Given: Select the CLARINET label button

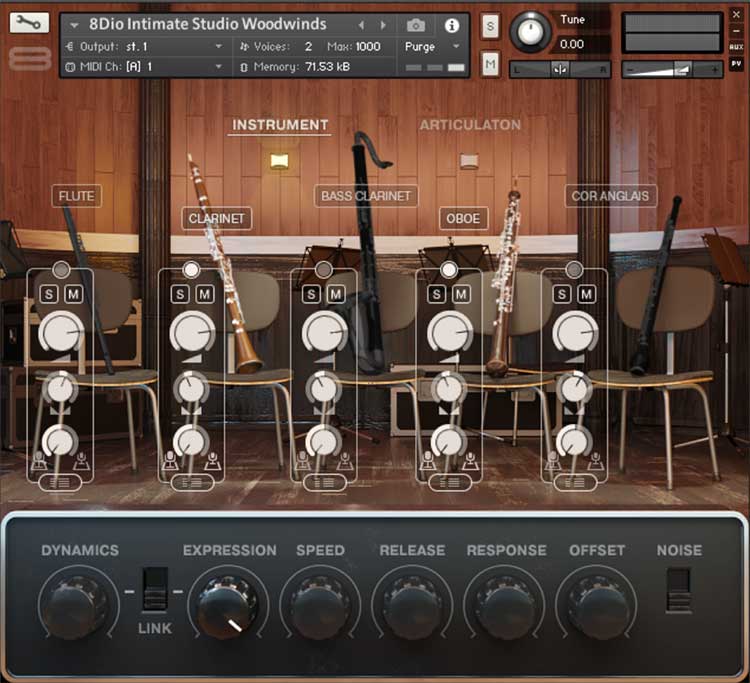Looking at the screenshot, I should pos(217,219).
